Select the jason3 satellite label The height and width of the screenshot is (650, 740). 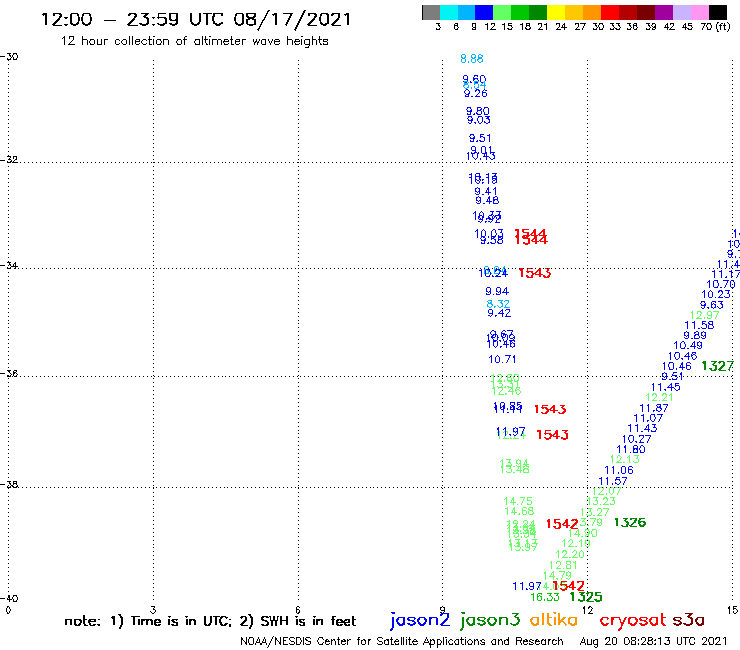click(x=490, y=620)
